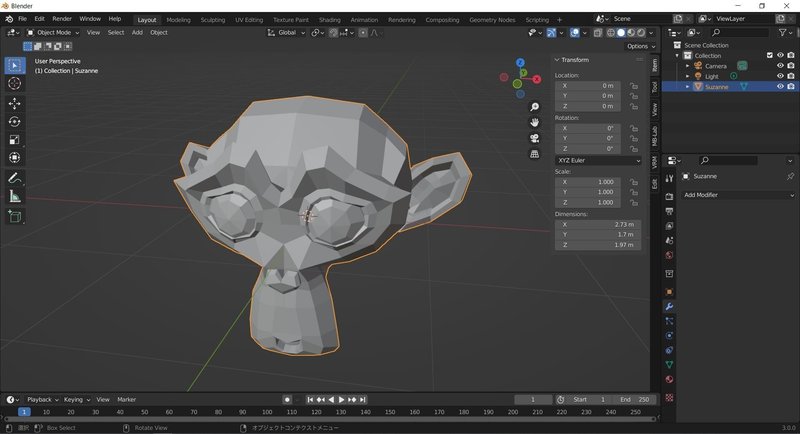Open the Material properties tab icon

coord(669,379)
